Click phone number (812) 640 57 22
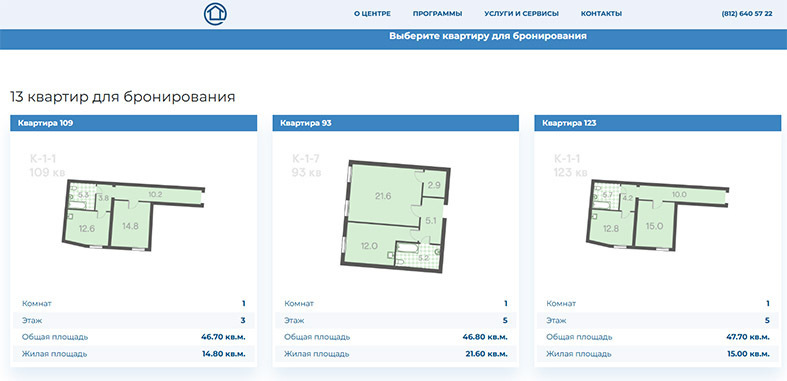Viewport: 787px width, 381px height. (x=747, y=14)
